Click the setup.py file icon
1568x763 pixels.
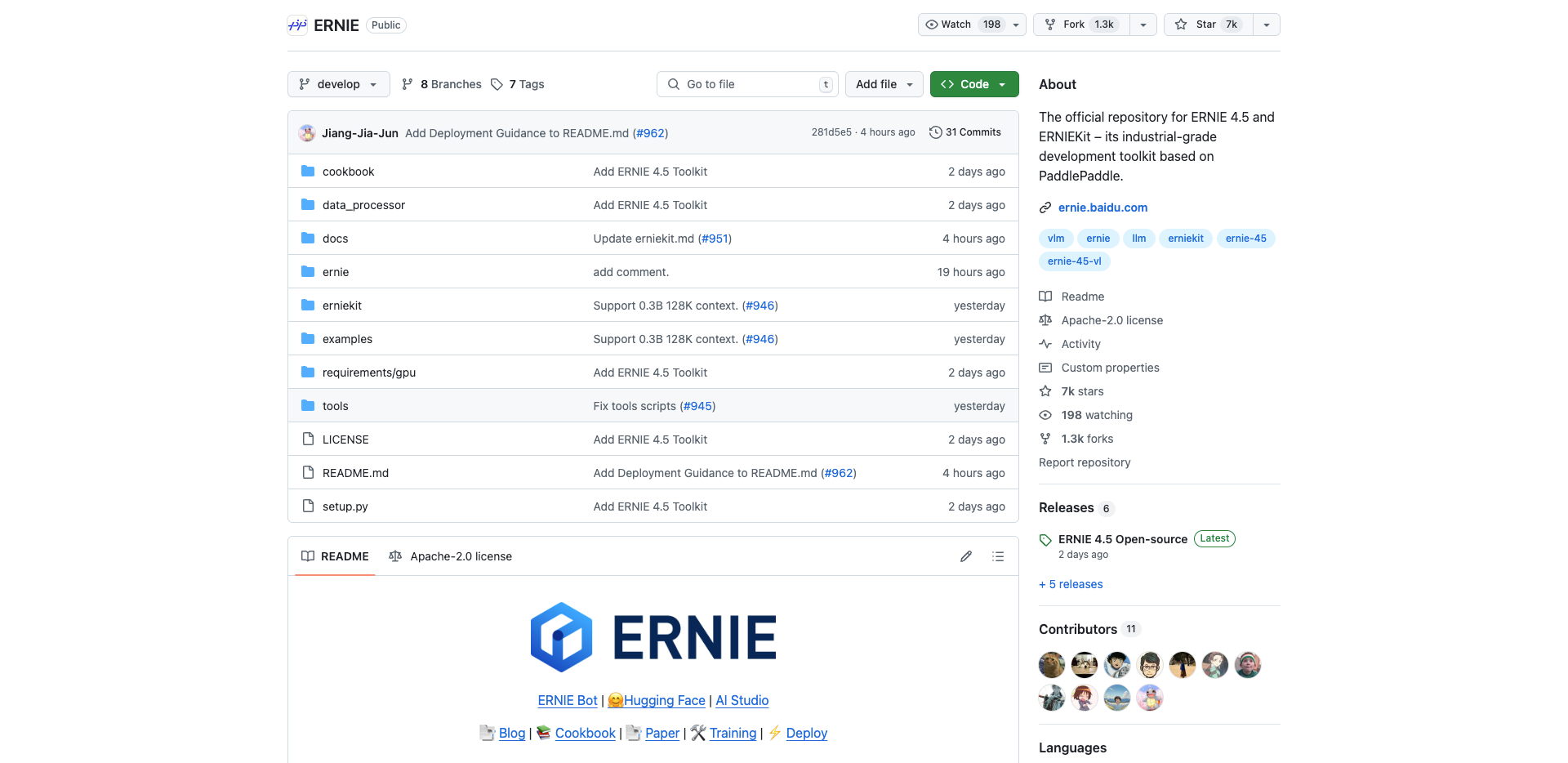308,506
